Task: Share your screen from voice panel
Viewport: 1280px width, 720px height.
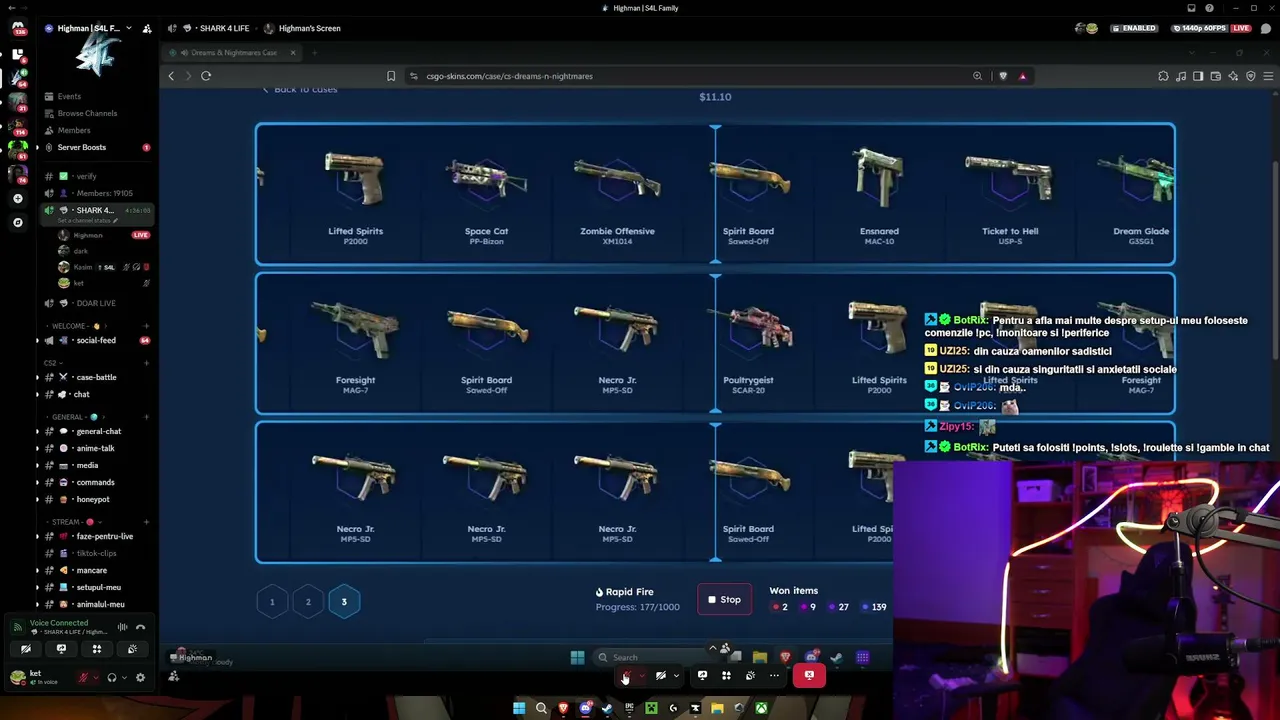Action: (61, 649)
